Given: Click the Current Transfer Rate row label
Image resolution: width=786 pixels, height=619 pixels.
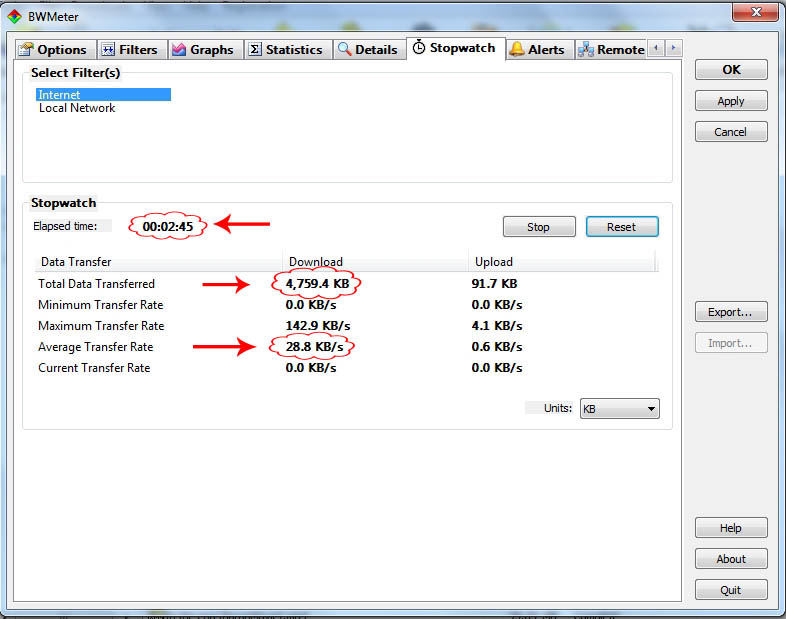Looking at the screenshot, I should pyautogui.click(x=94, y=368).
